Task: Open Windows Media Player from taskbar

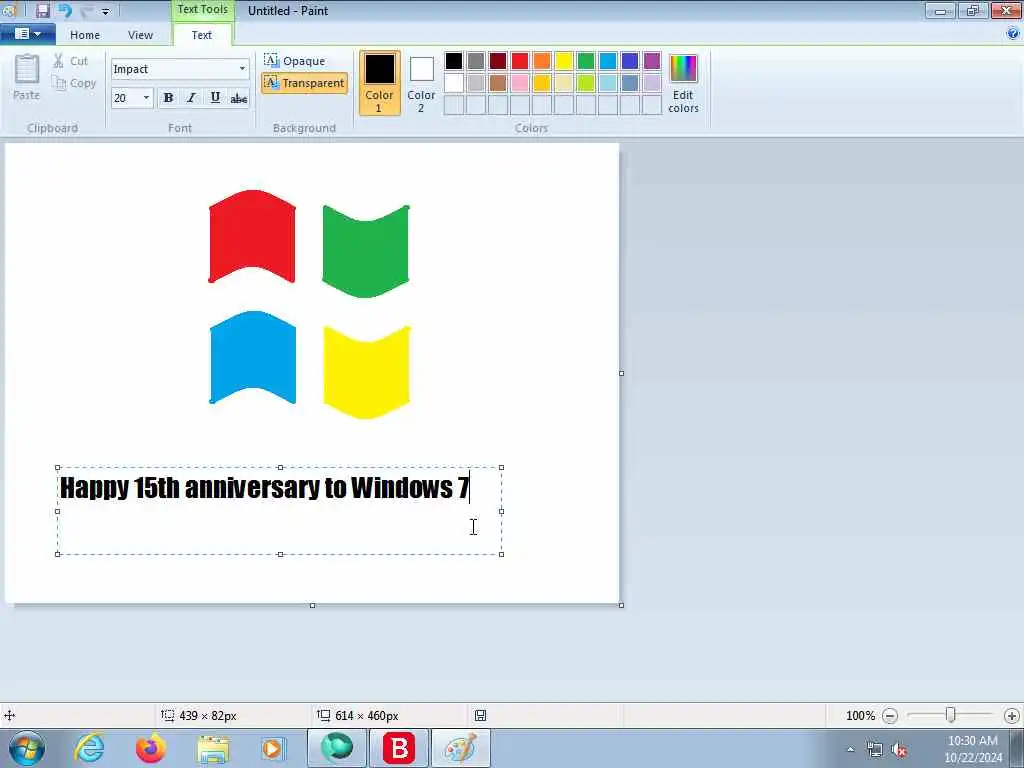Action: pos(273,748)
